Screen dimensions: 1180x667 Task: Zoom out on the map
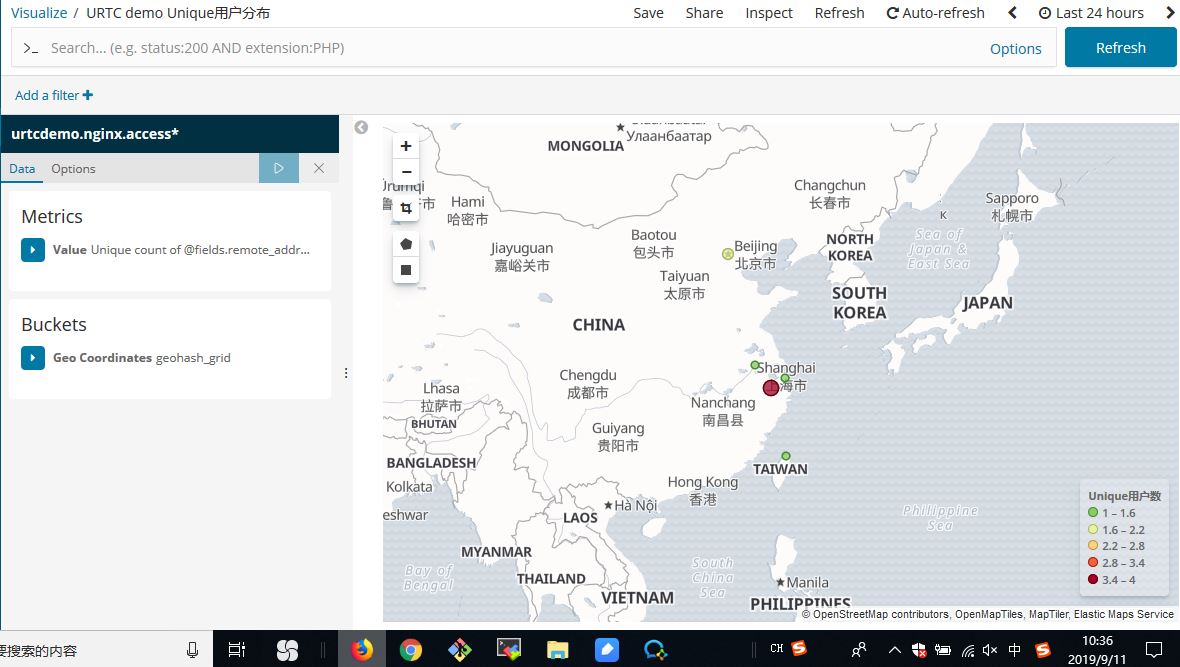pos(406,172)
